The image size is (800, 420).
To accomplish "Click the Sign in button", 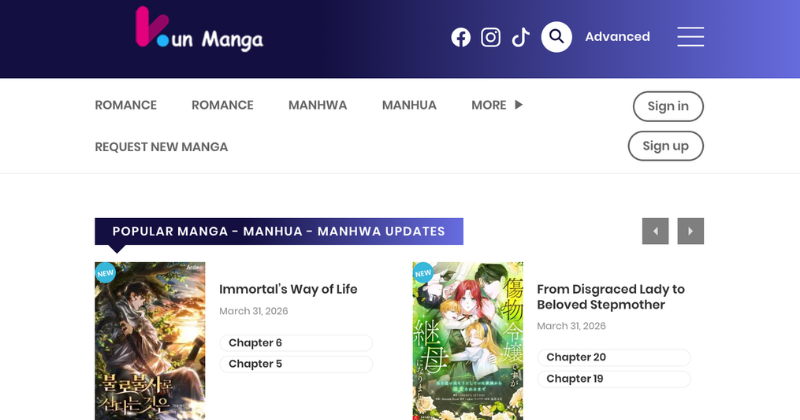I will 668,106.
